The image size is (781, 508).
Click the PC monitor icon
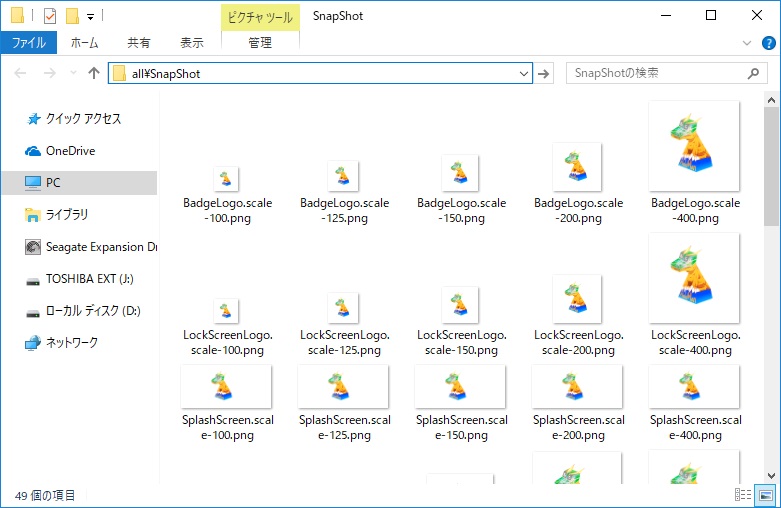click(x=33, y=183)
